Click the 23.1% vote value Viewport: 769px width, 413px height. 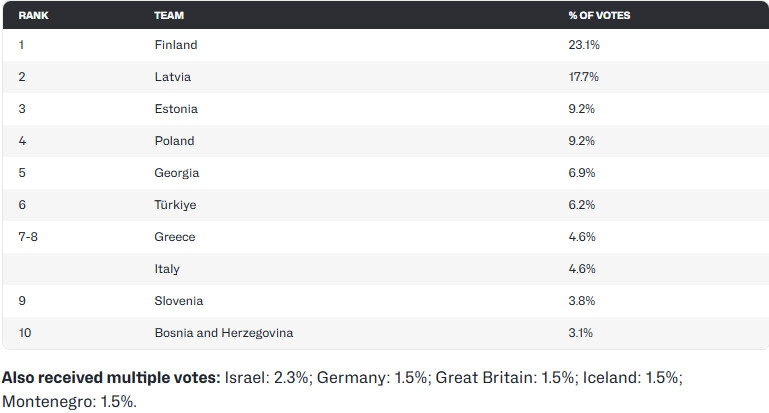[x=584, y=45]
